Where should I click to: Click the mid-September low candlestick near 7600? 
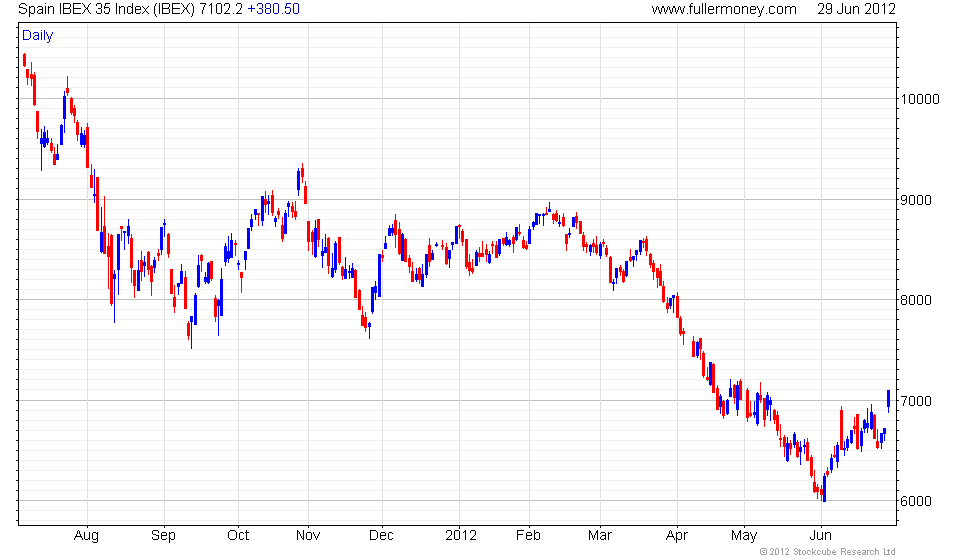[x=191, y=332]
